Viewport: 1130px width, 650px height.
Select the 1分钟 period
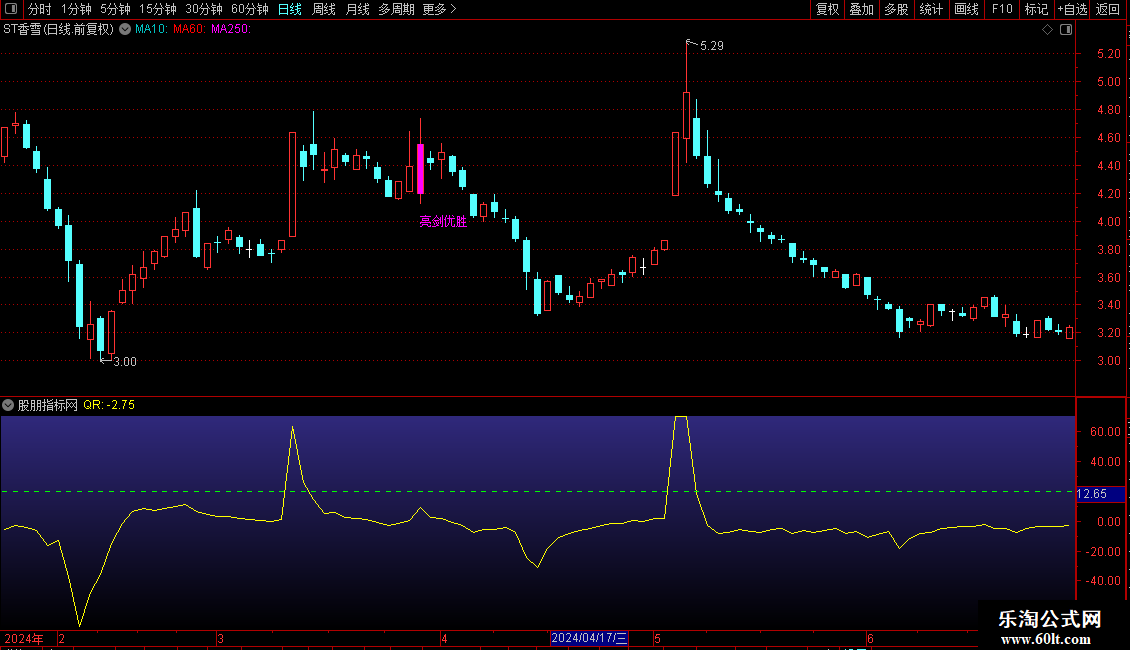click(x=76, y=9)
